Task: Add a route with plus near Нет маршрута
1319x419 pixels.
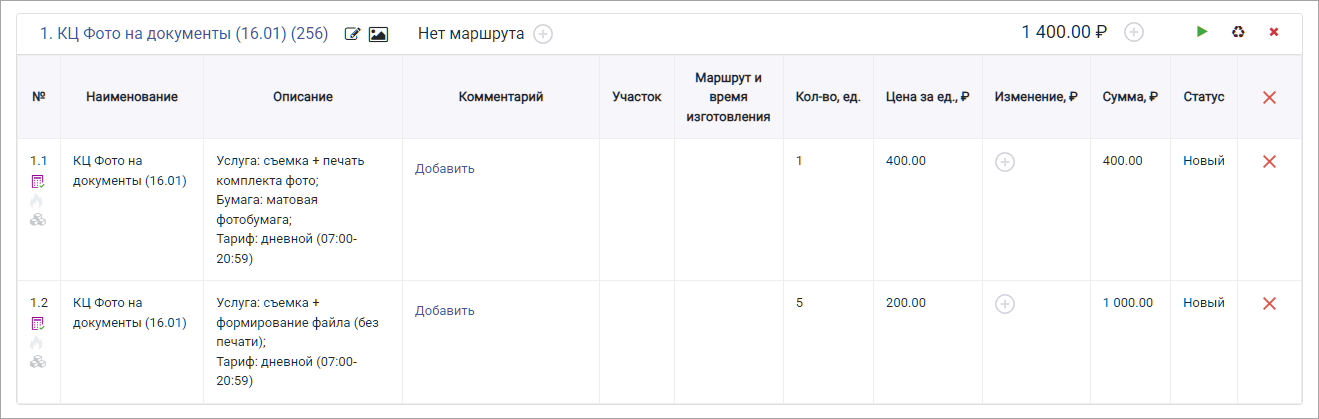Action: click(x=543, y=34)
